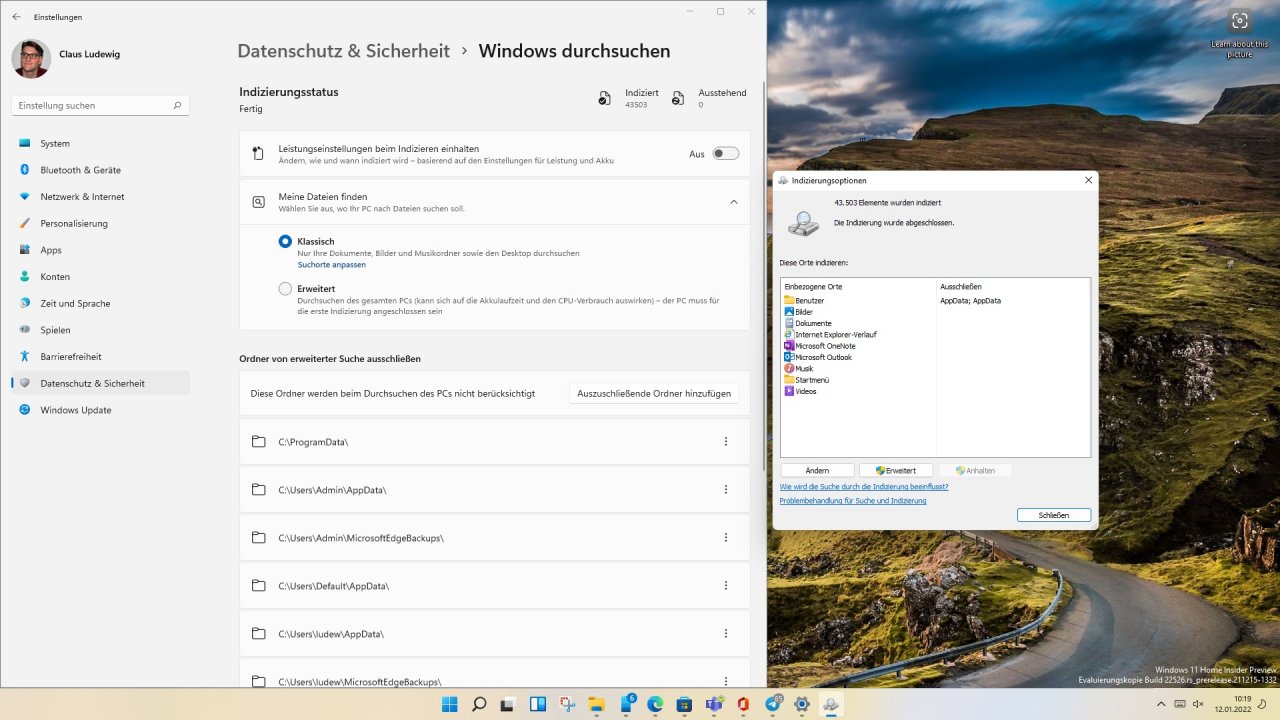
Task: Select Erweitert search mode
Action: [285, 289]
